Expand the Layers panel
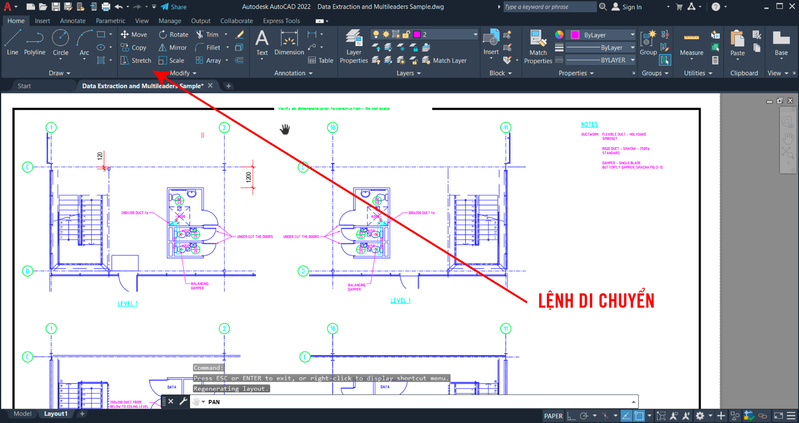This screenshot has height=423, width=799. tap(408, 73)
